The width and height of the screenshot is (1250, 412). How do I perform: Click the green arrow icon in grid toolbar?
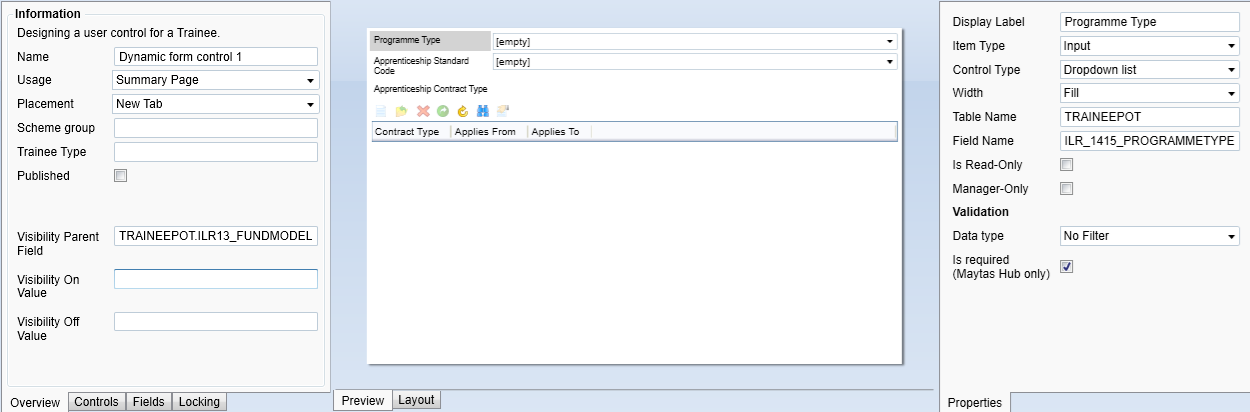(x=442, y=111)
